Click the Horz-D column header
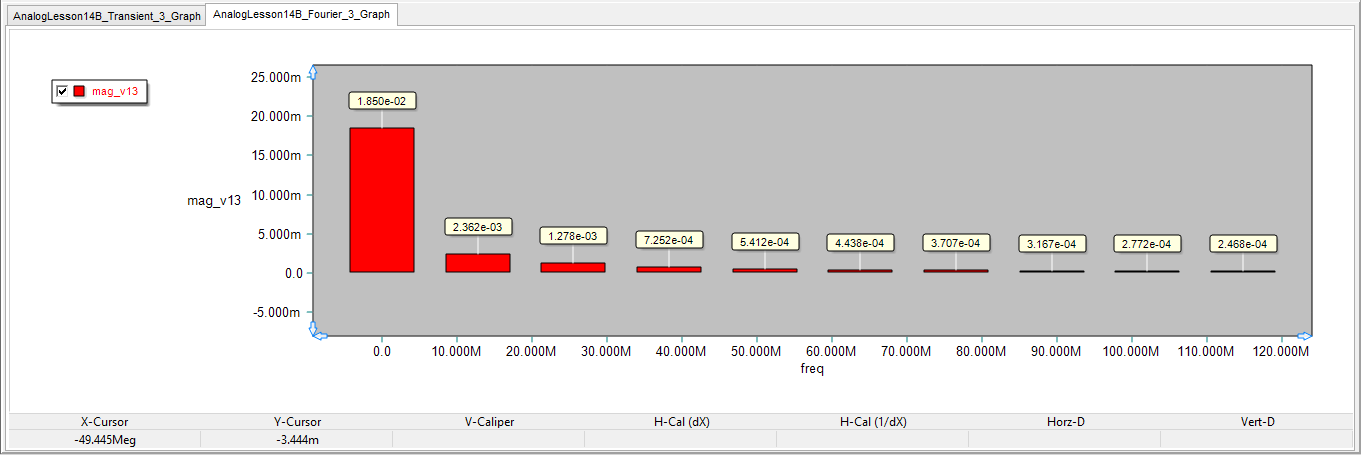 tap(1064, 422)
